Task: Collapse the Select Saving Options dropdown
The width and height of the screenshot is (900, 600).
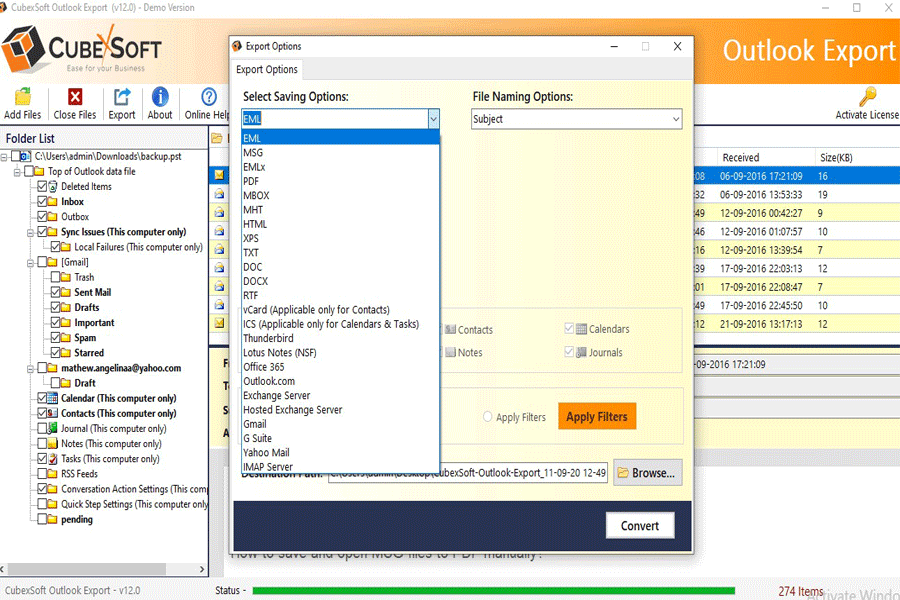Action: [x=433, y=119]
